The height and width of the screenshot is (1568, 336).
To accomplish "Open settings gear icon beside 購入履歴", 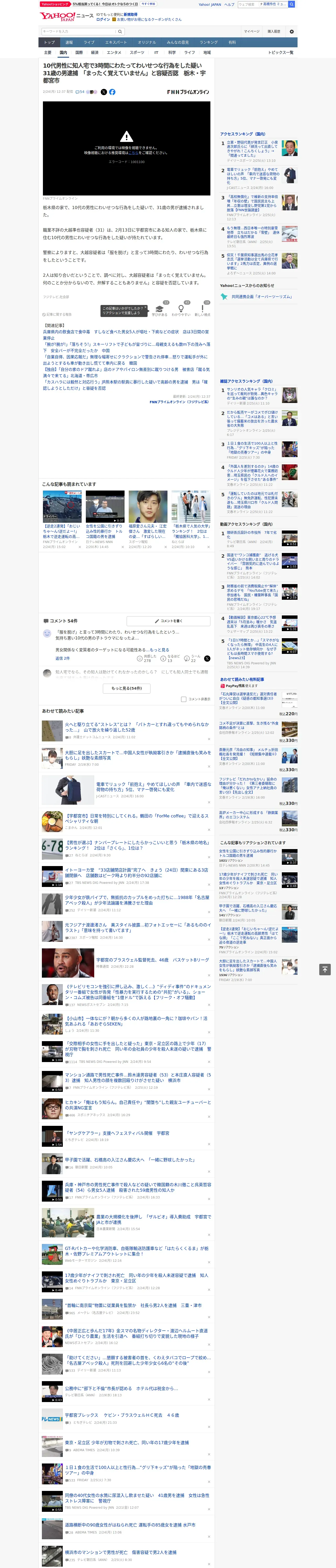I will tap(292, 32).
